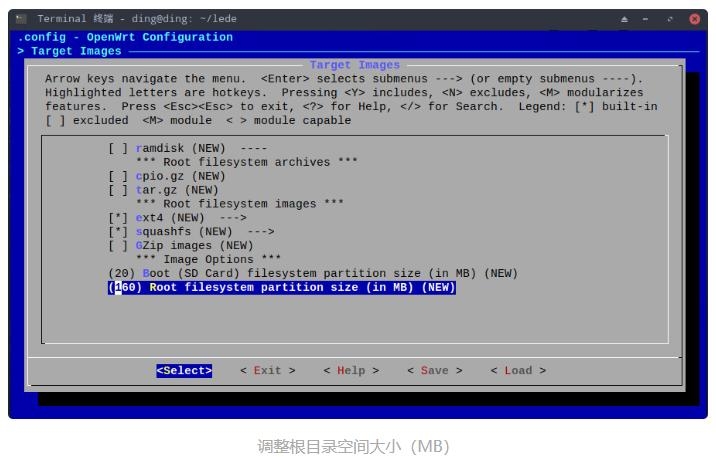Image resolution: width=716 pixels, height=457 pixels.
Task: Toggle the tar.gz (NEW) checkbox
Action: pos(118,190)
